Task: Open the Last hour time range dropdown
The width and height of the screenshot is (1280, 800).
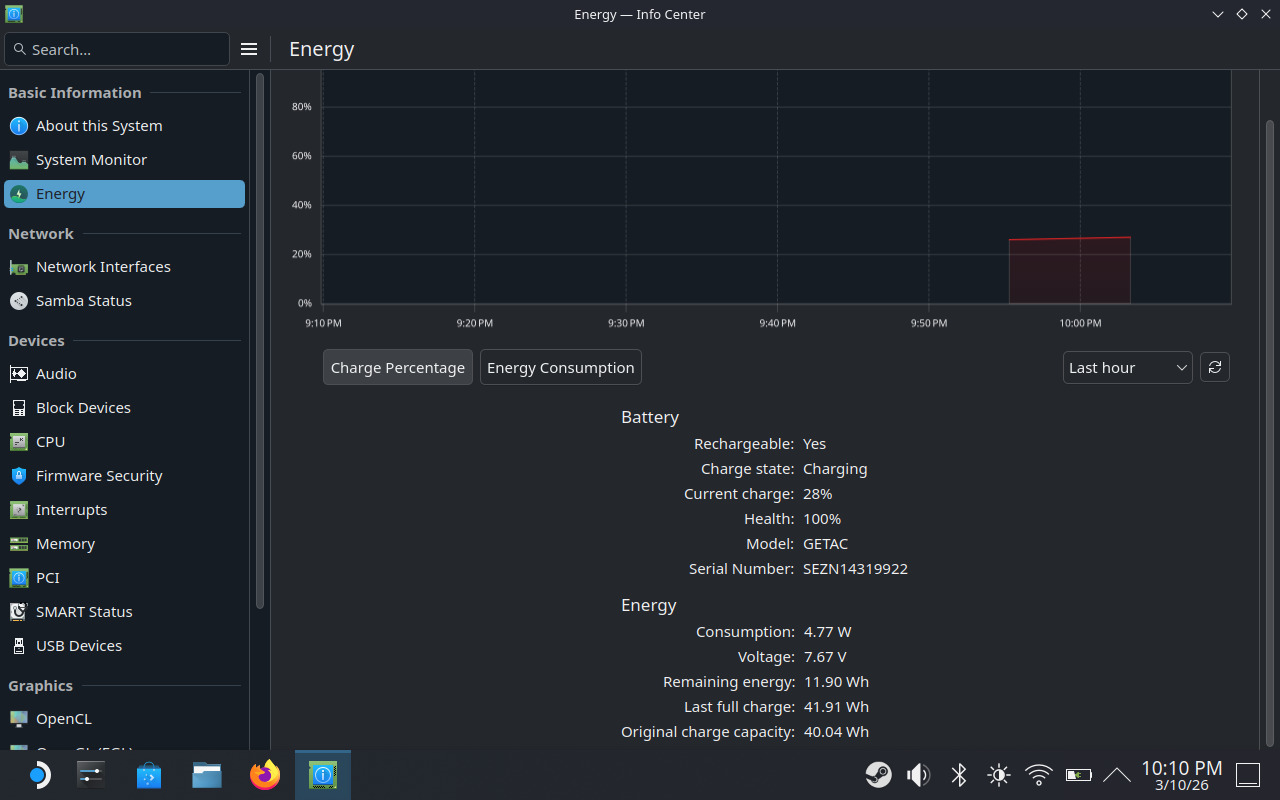Action: pyautogui.click(x=1127, y=367)
